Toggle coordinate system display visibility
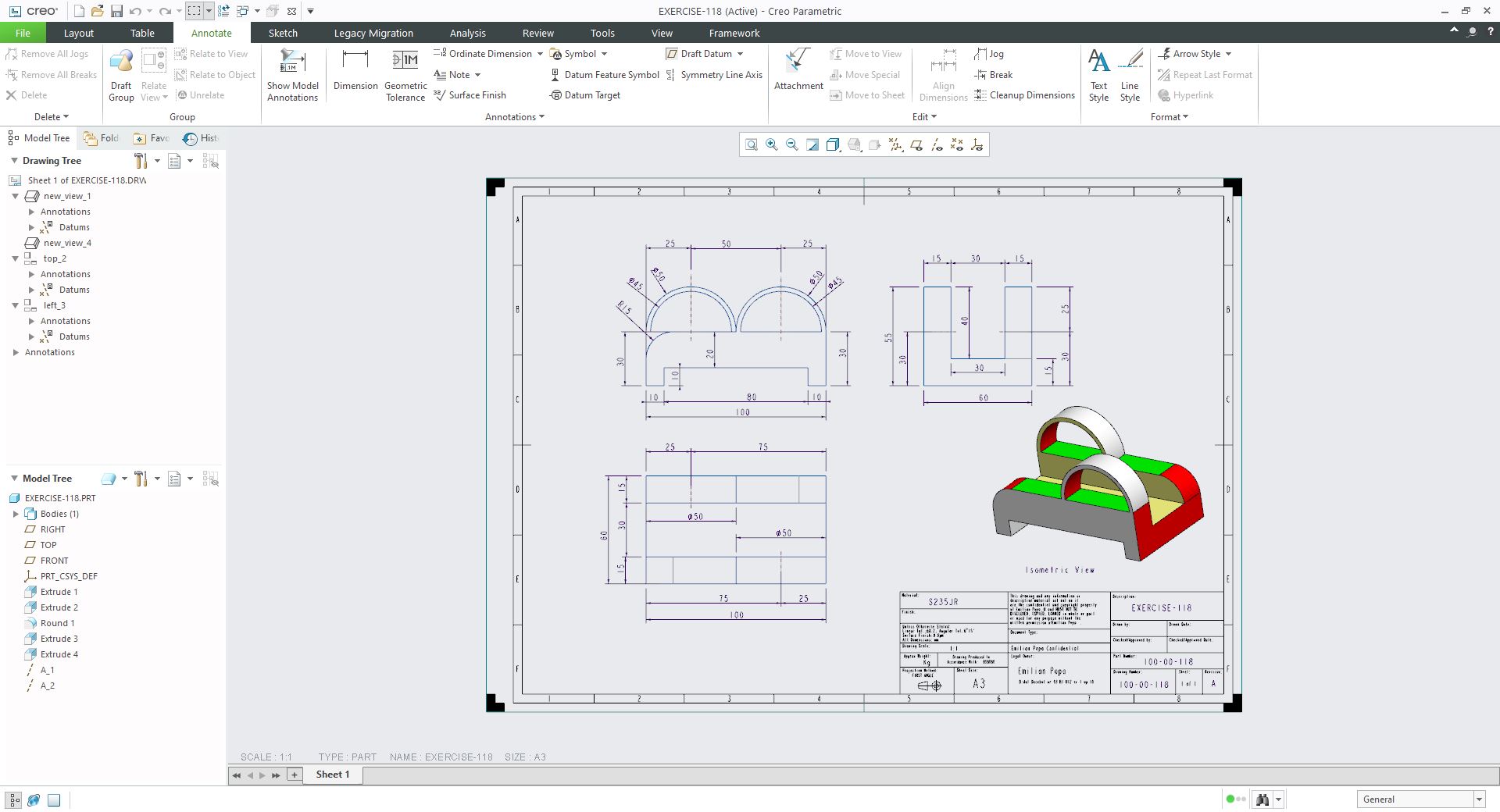Viewport: 1500px width, 812px height. pyautogui.click(x=977, y=144)
